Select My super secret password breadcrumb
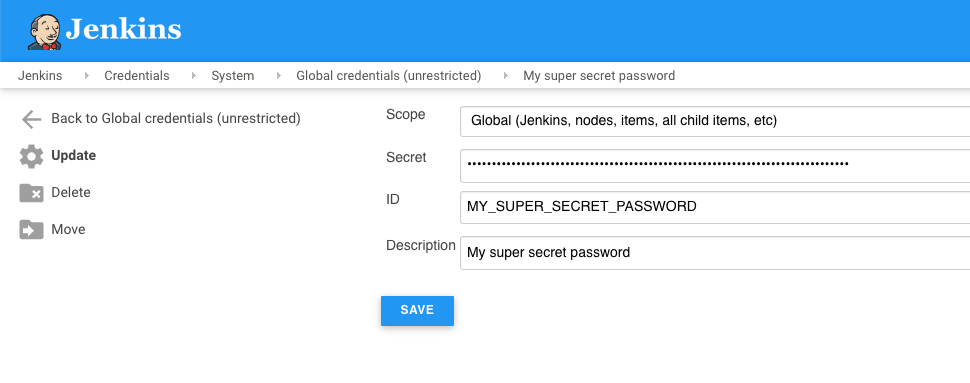 pos(599,75)
